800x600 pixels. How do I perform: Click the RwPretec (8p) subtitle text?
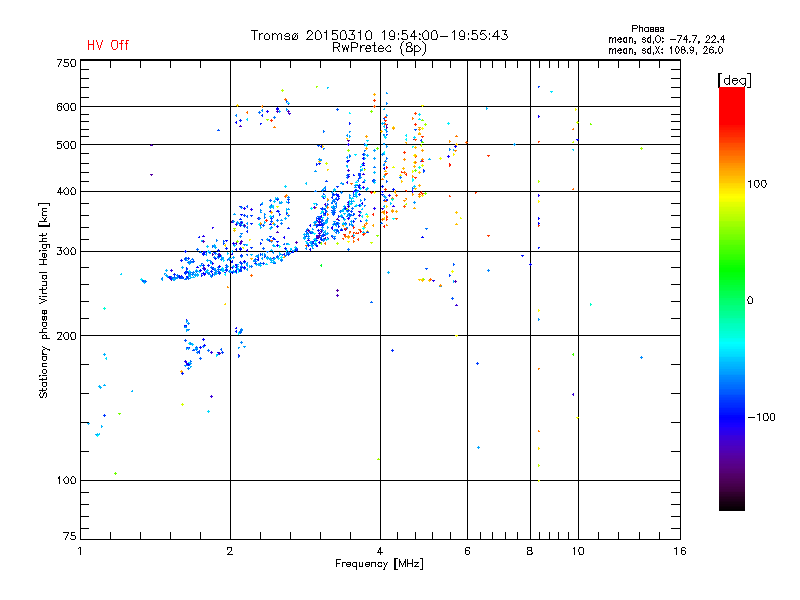tap(379, 47)
